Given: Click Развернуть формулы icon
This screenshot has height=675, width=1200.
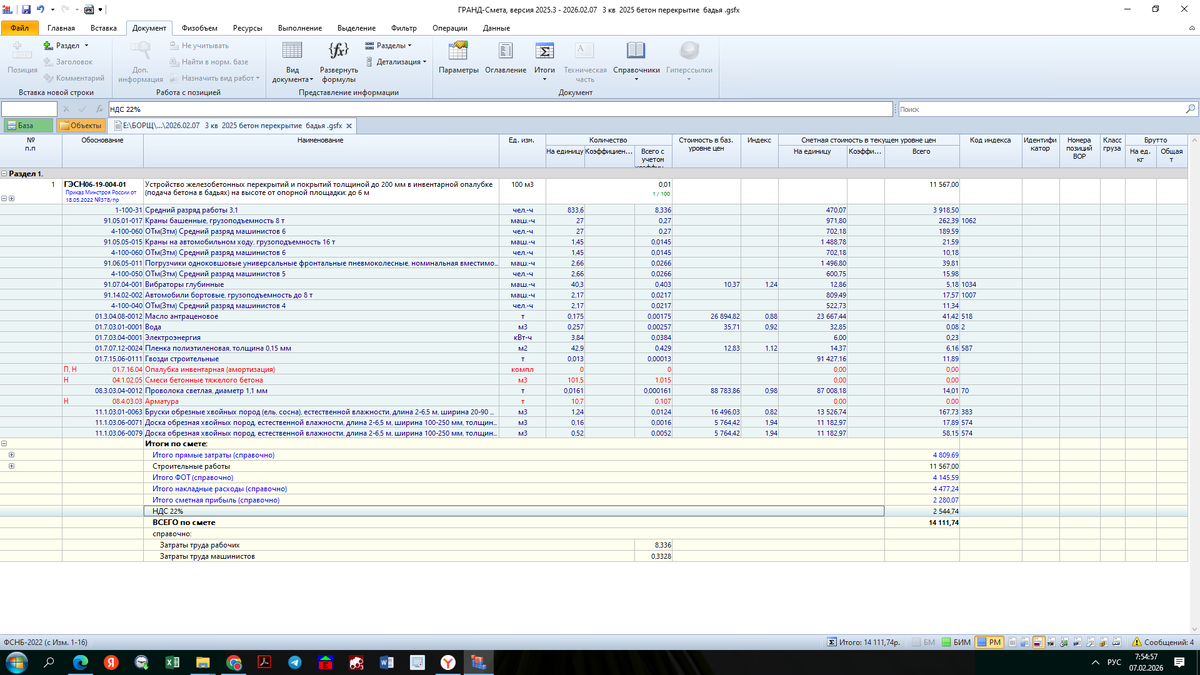Looking at the screenshot, I should pyautogui.click(x=339, y=62).
